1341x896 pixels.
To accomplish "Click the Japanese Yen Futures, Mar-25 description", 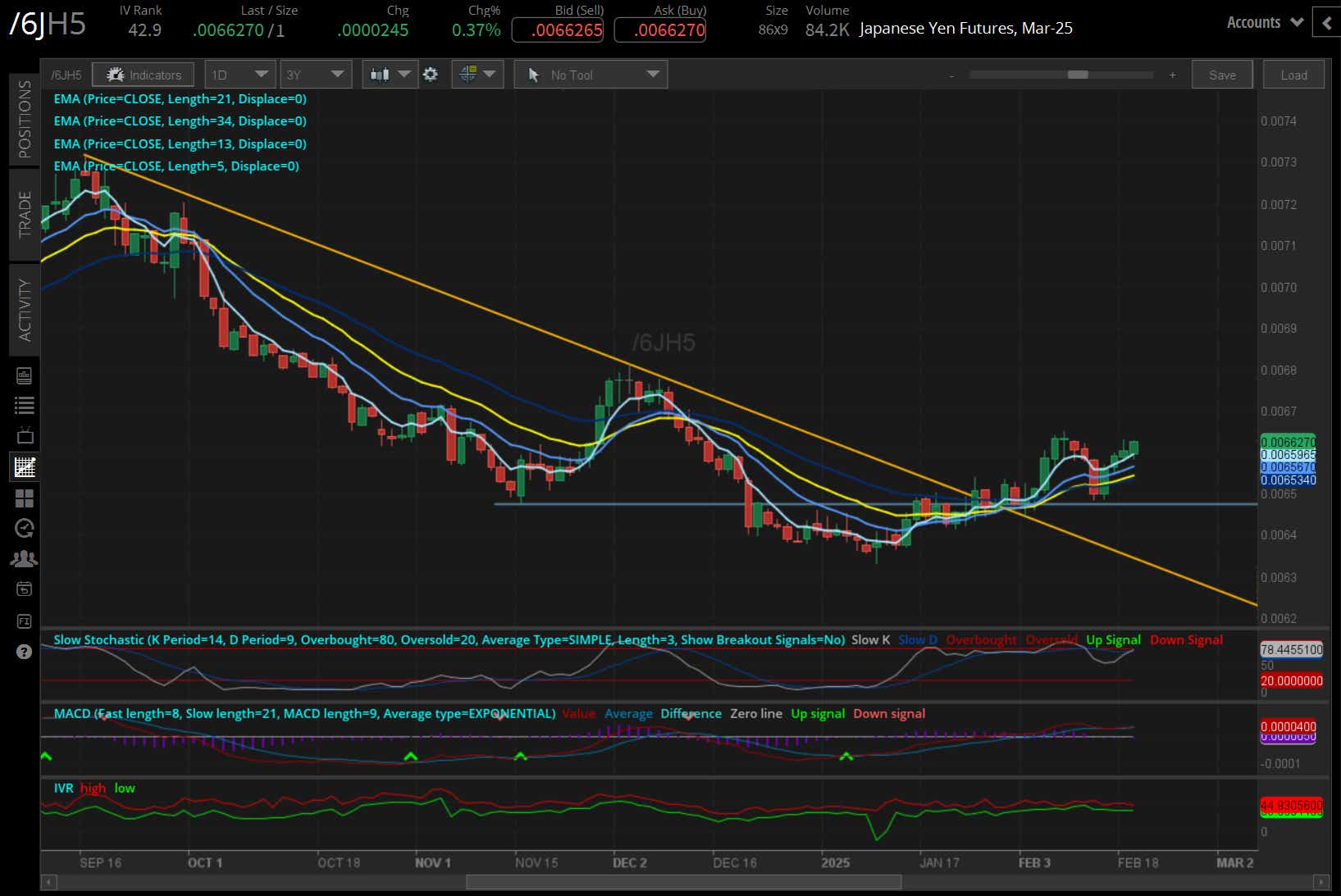I will point(965,29).
